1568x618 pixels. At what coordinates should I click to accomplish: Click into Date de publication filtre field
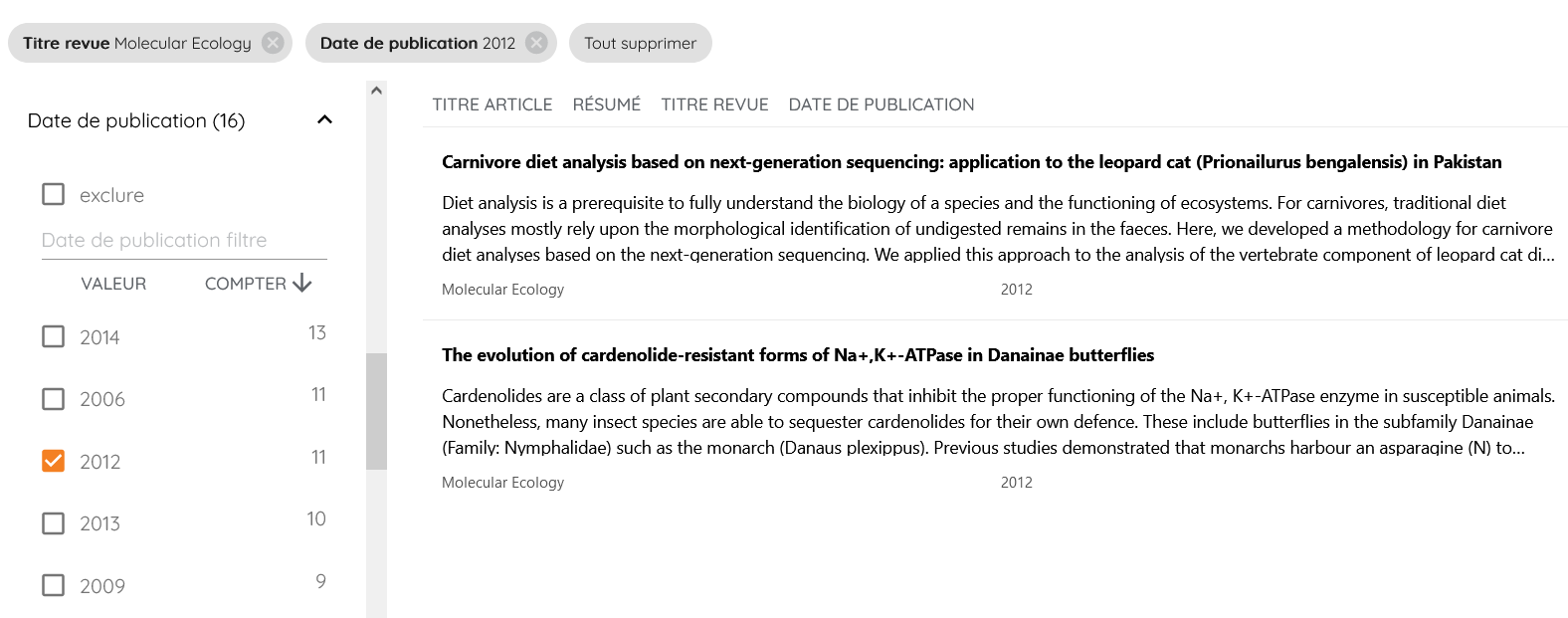tap(184, 240)
